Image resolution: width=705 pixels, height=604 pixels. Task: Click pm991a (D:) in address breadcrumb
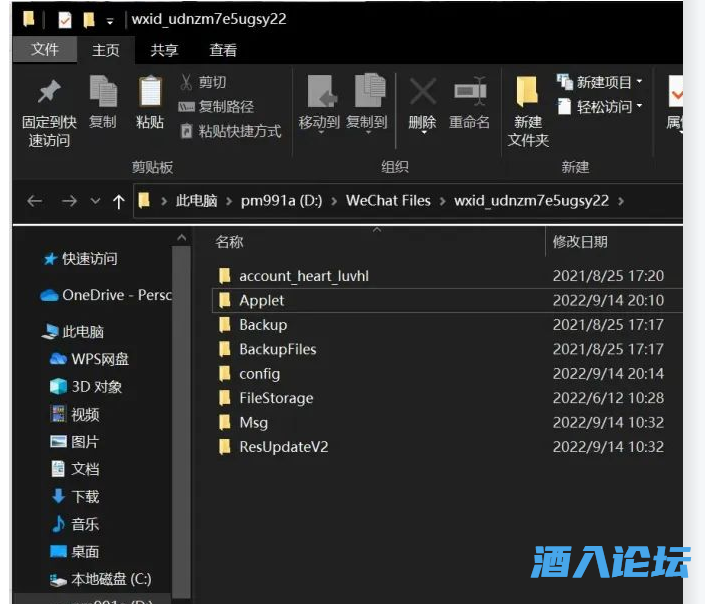click(281, 201)
